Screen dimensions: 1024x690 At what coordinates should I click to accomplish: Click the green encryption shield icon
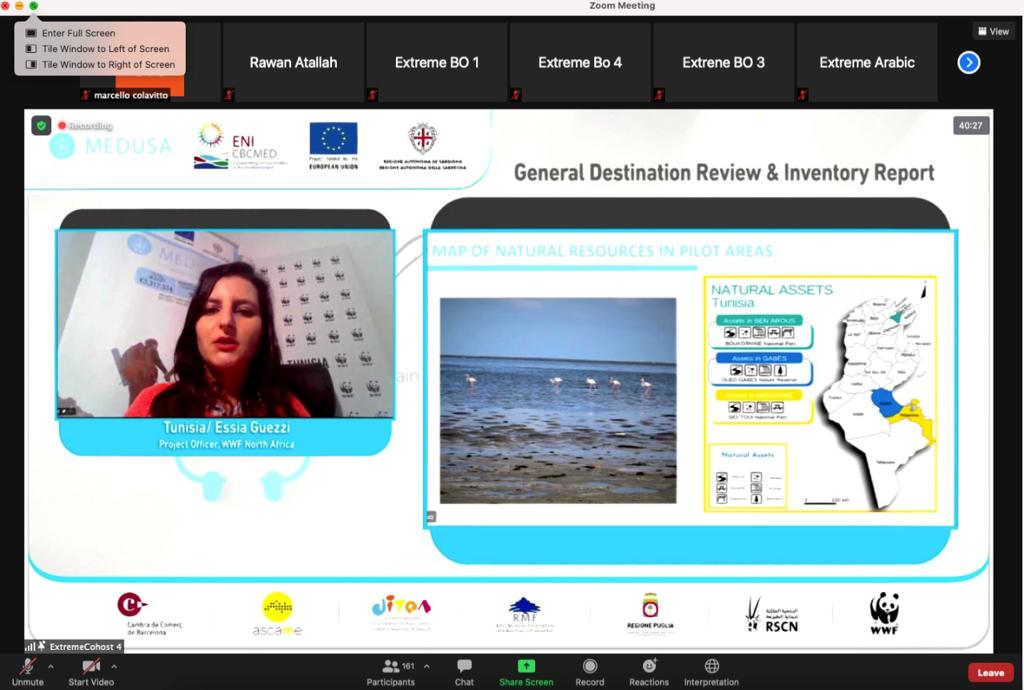point(41,126)
